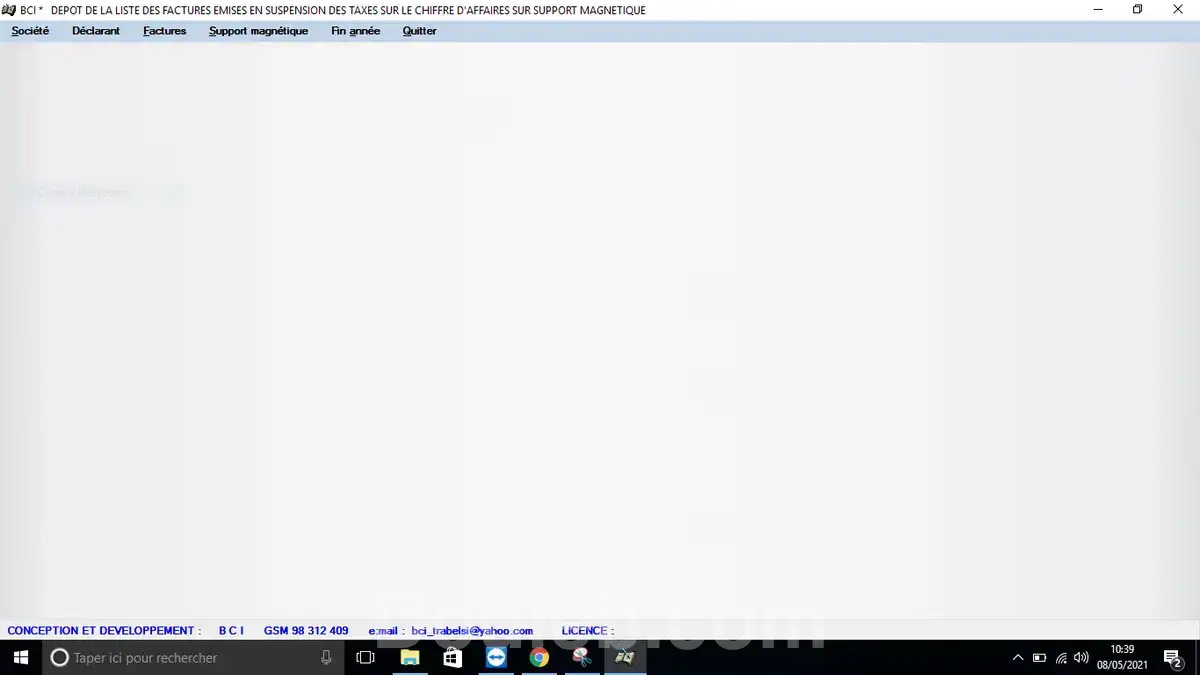Open the Société menu
1200x675 pixels.
(30, 31)
